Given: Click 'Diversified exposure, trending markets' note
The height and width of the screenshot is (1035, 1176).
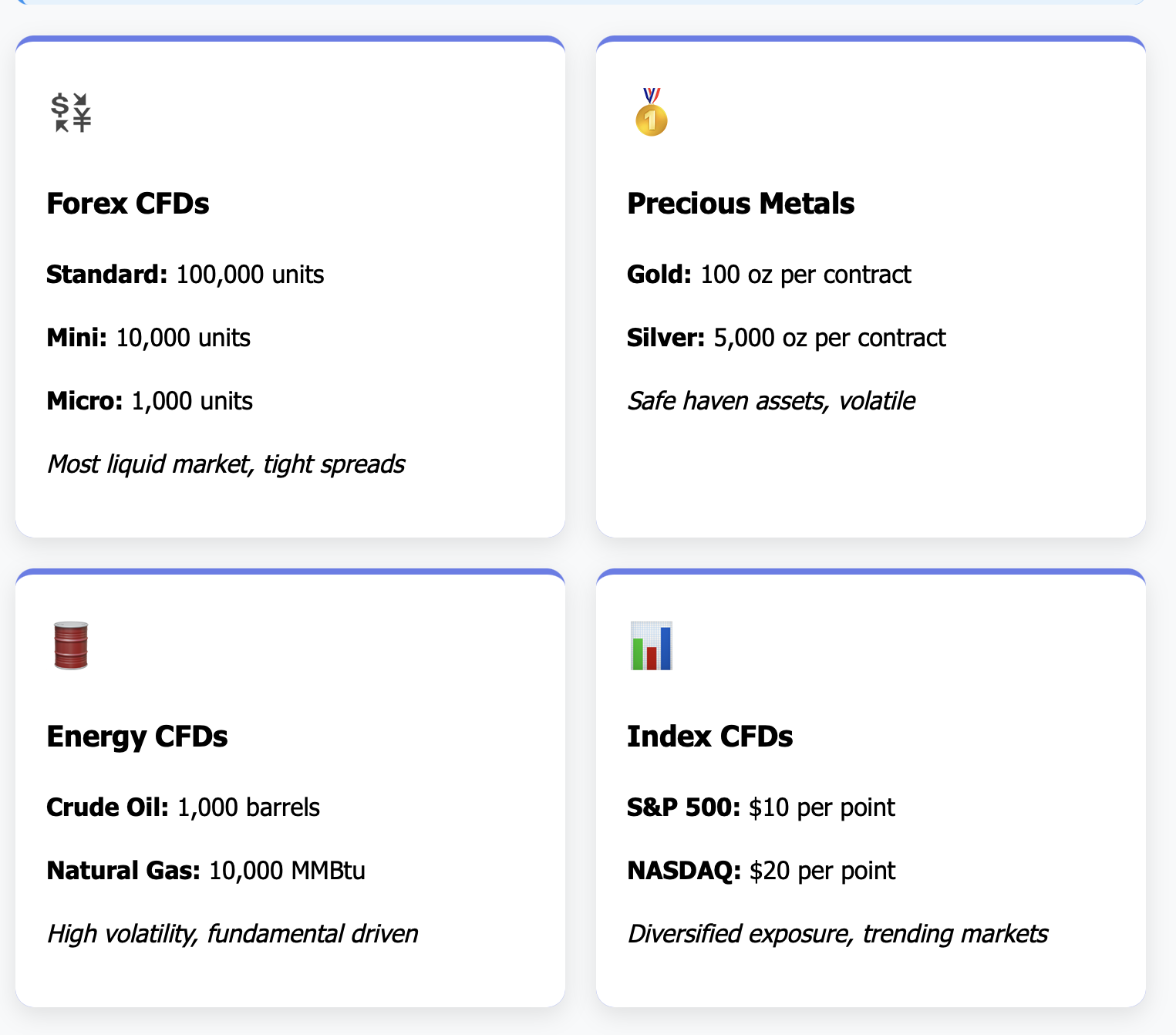Looking at the screenshot, I should click(837, 934).
